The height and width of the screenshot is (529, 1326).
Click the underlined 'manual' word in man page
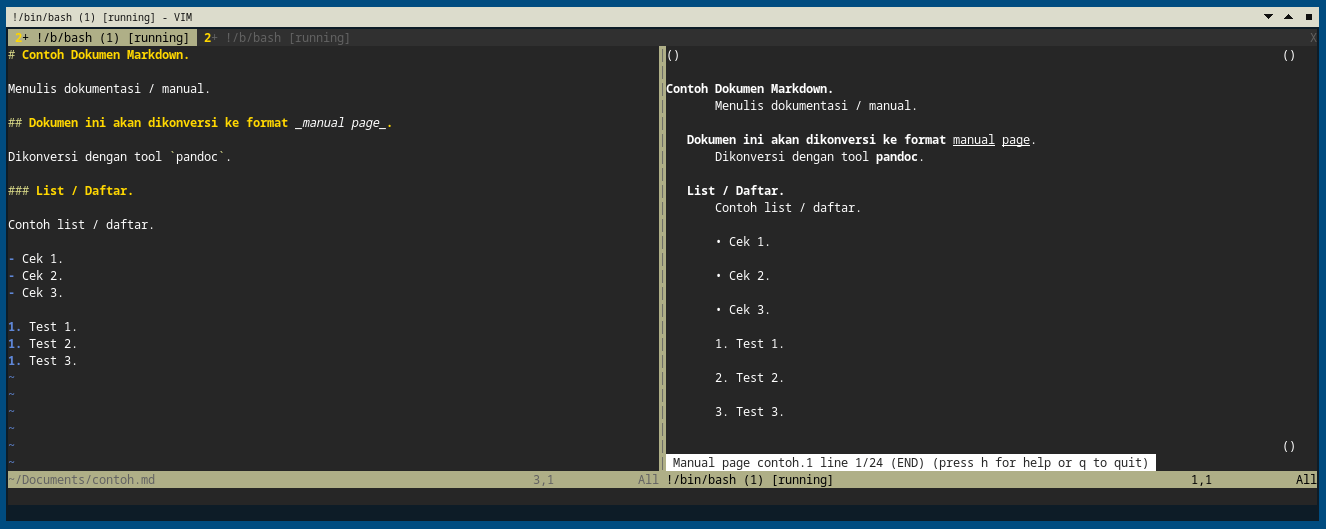974,140
